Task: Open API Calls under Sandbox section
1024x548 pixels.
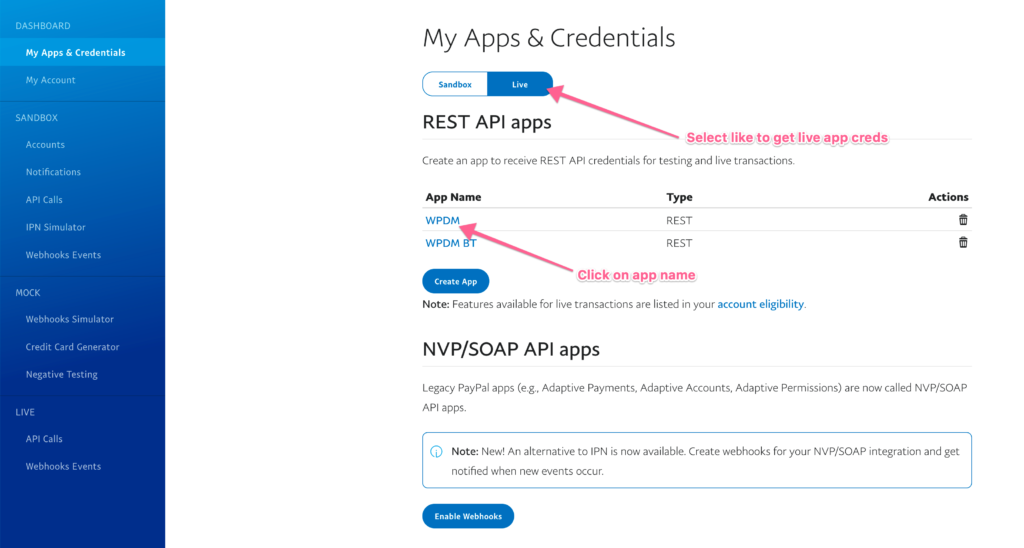Action: (x=44, y=199)
